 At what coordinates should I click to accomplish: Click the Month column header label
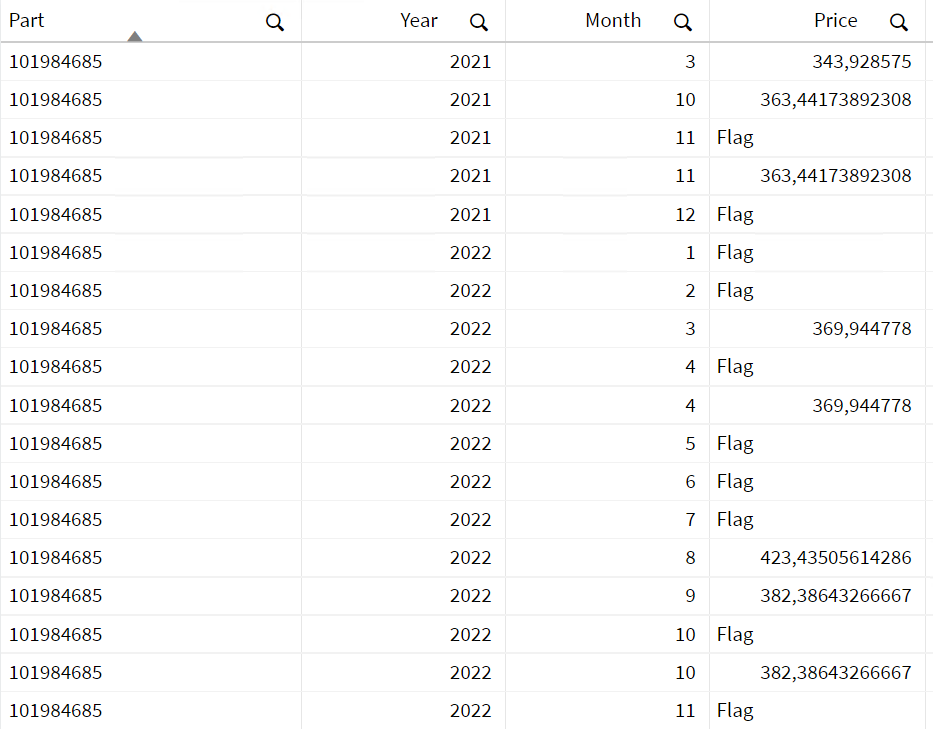click(x=613, y=20)
